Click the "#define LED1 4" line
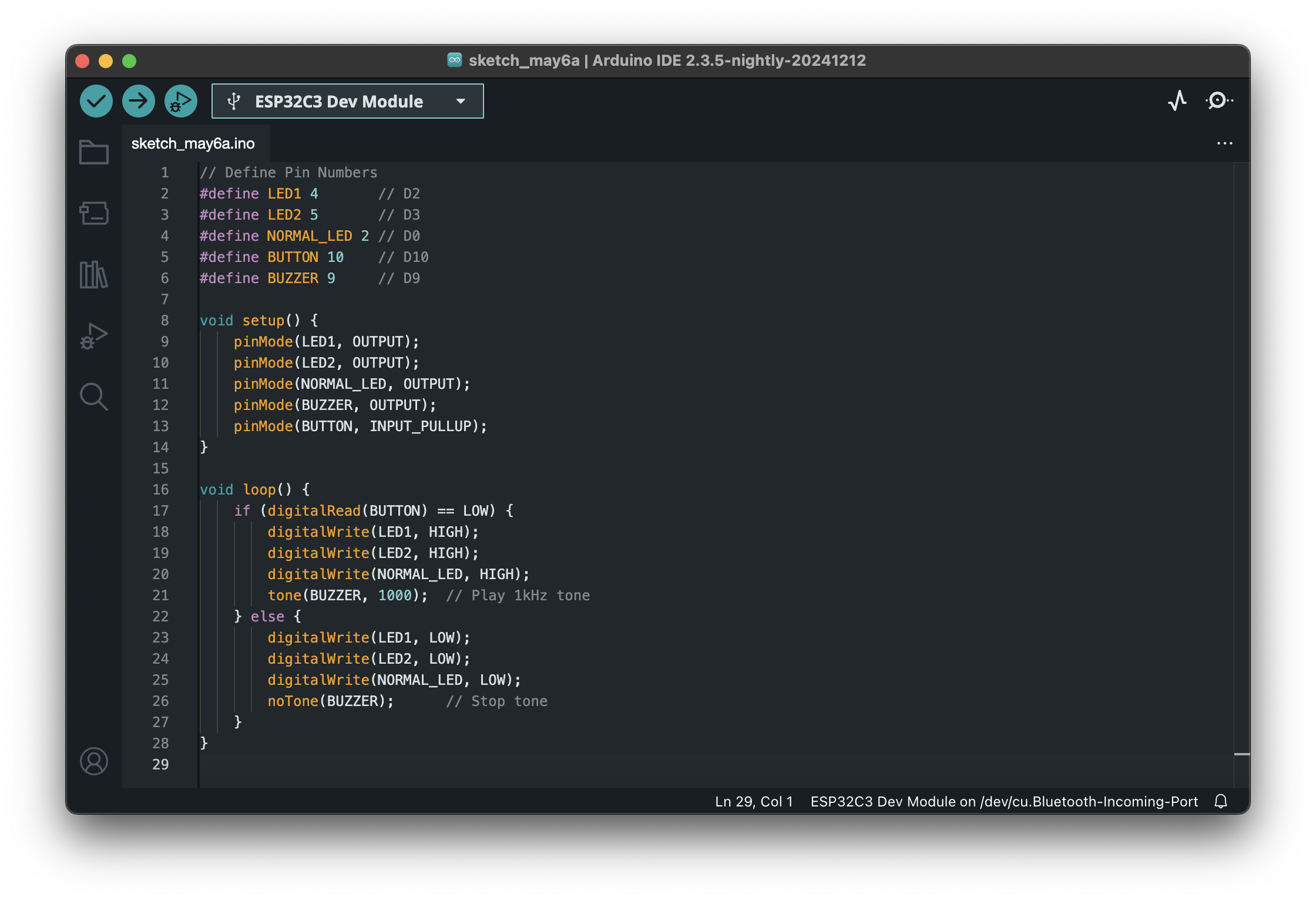The height and width of the screenshot is (901, 1316). [x=258, y=193]
